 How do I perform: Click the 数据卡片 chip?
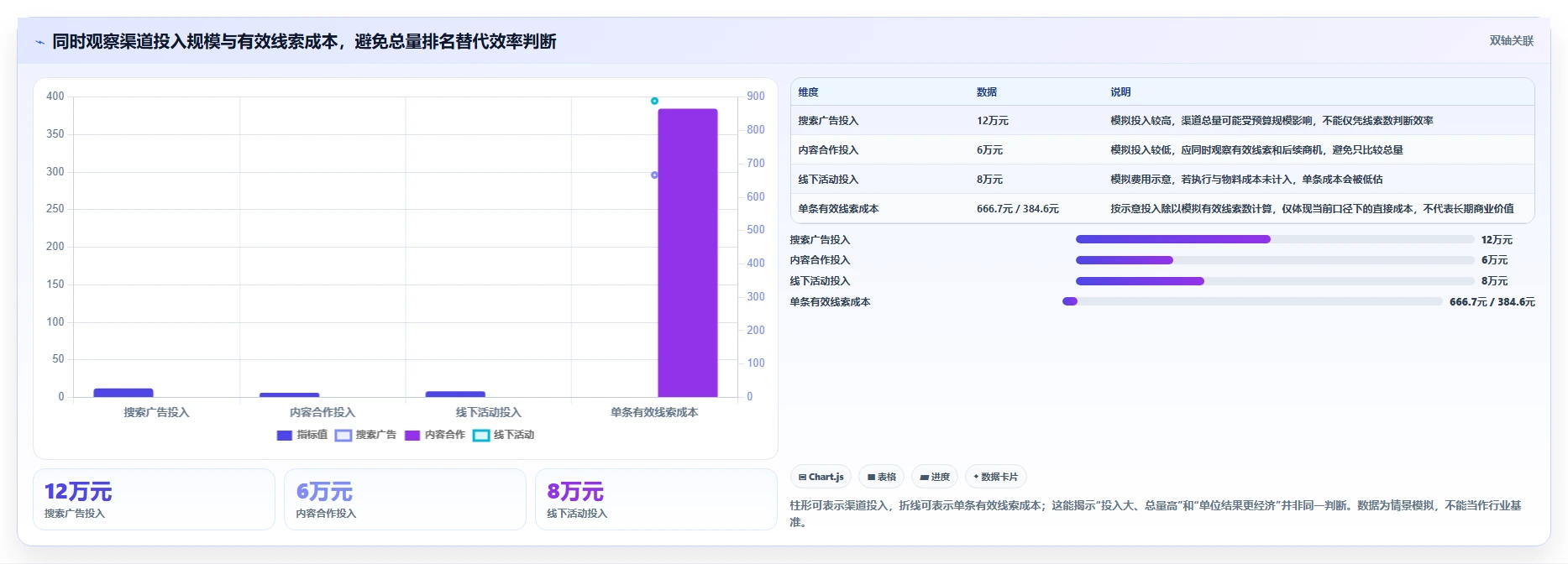point(995,477)
